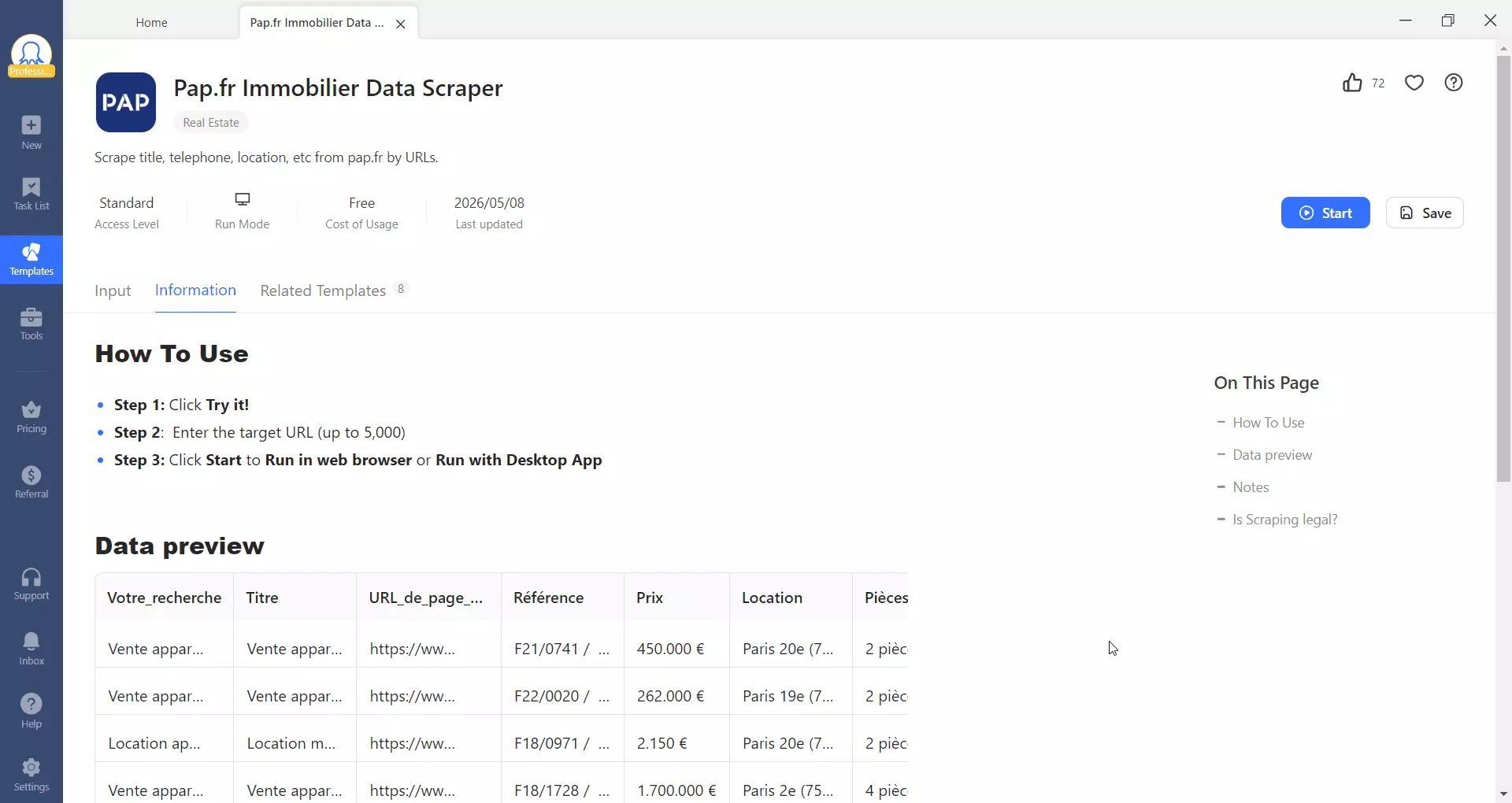Jump to Notes section link
Image resolution: width=1512 pixels, height=803 pixels.
pyautogui.click(x=1251, y=487)
